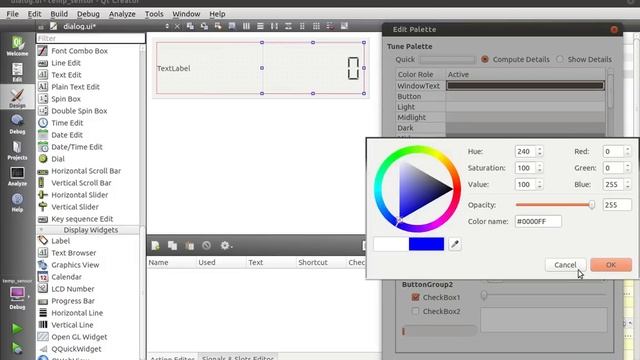Screen dimensions: 640x360
Task: Select the Edit Buddies toolbar icon
Action: click(218, 26)
